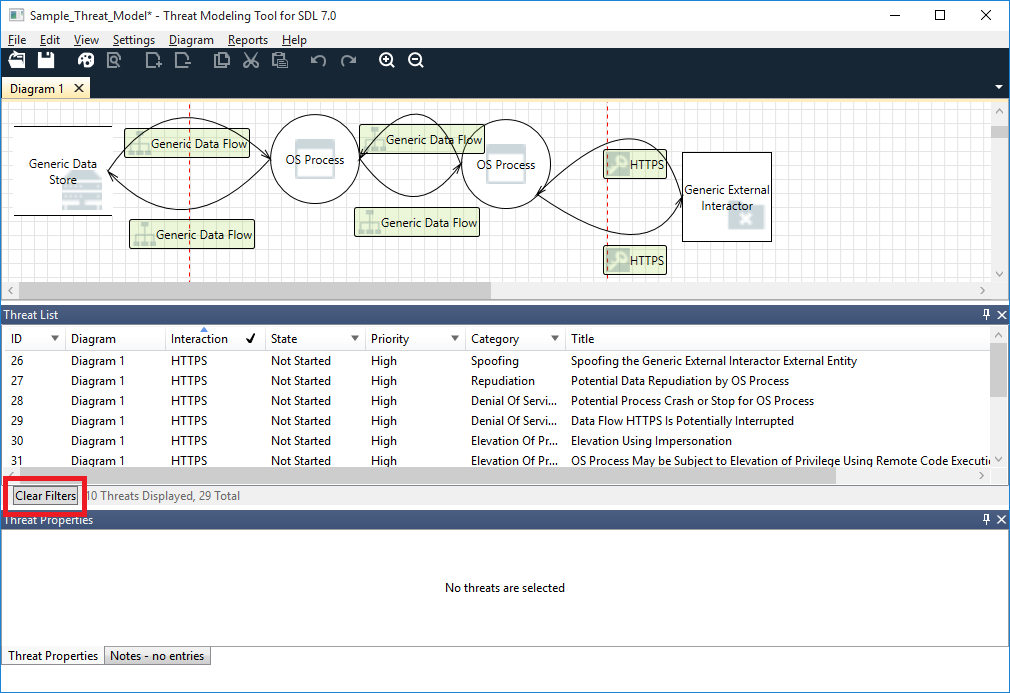Open the State column filter dropdown
This screenshot has height=693, width=1010.
point(353,339)
